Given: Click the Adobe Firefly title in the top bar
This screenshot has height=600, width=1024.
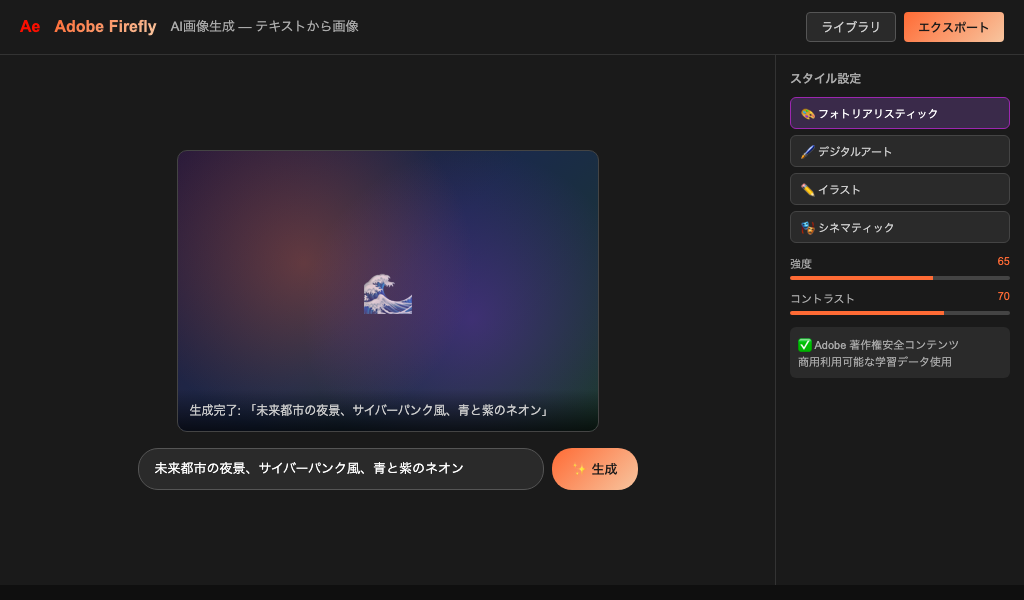Looking at the screenshot, I should point(105,27).
